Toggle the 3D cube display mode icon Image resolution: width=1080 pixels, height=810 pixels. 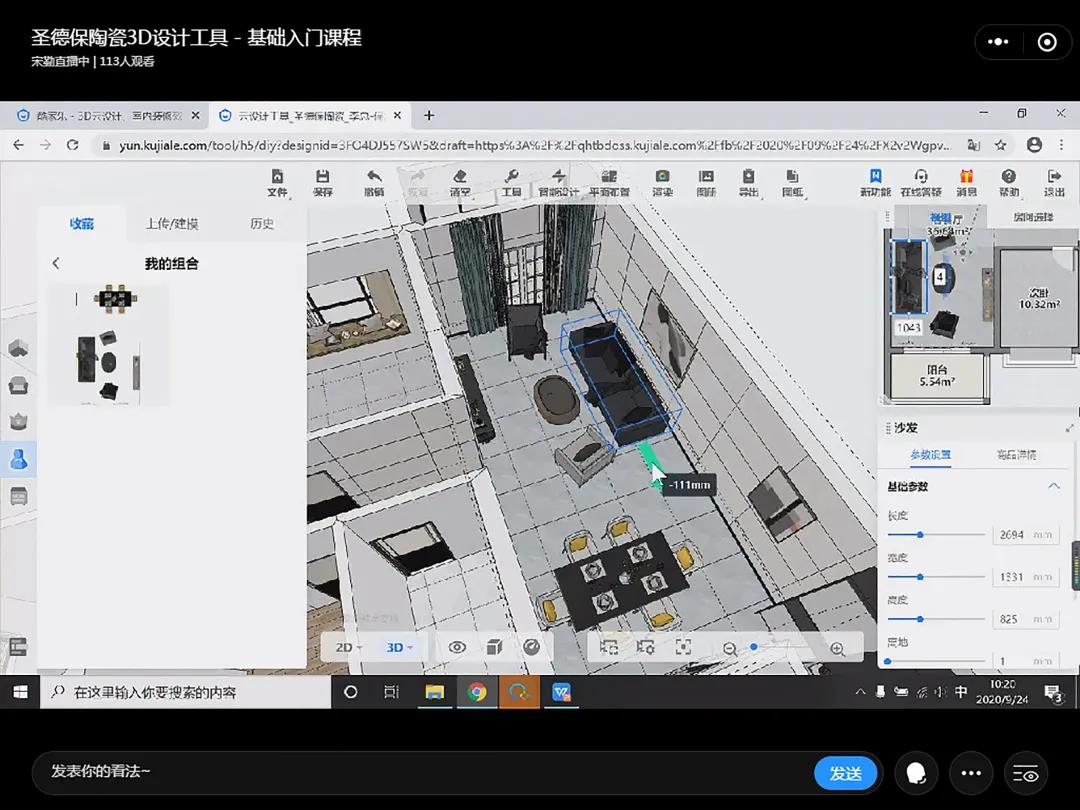point(494,647)
